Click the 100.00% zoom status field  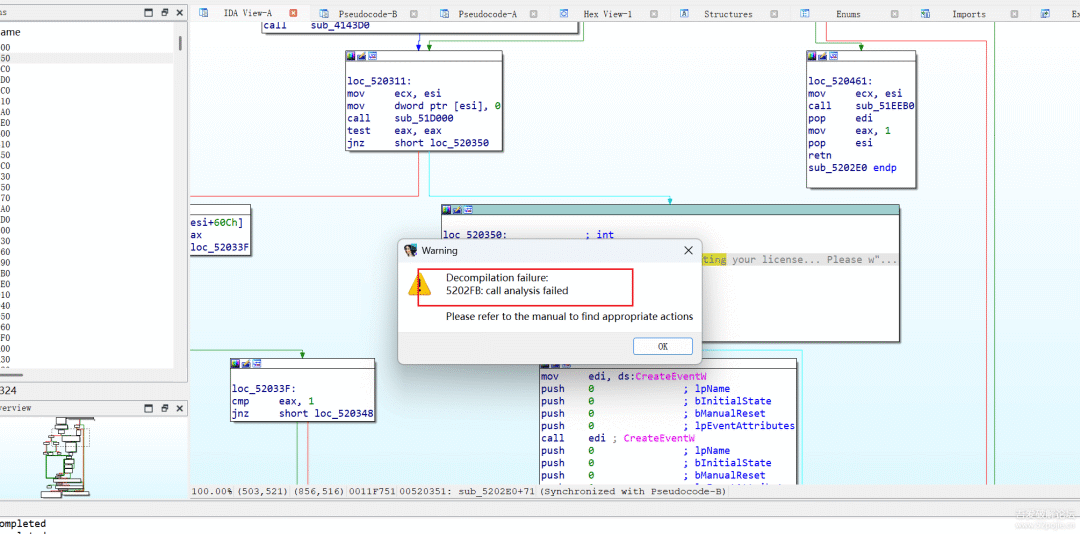coord(211,492)
